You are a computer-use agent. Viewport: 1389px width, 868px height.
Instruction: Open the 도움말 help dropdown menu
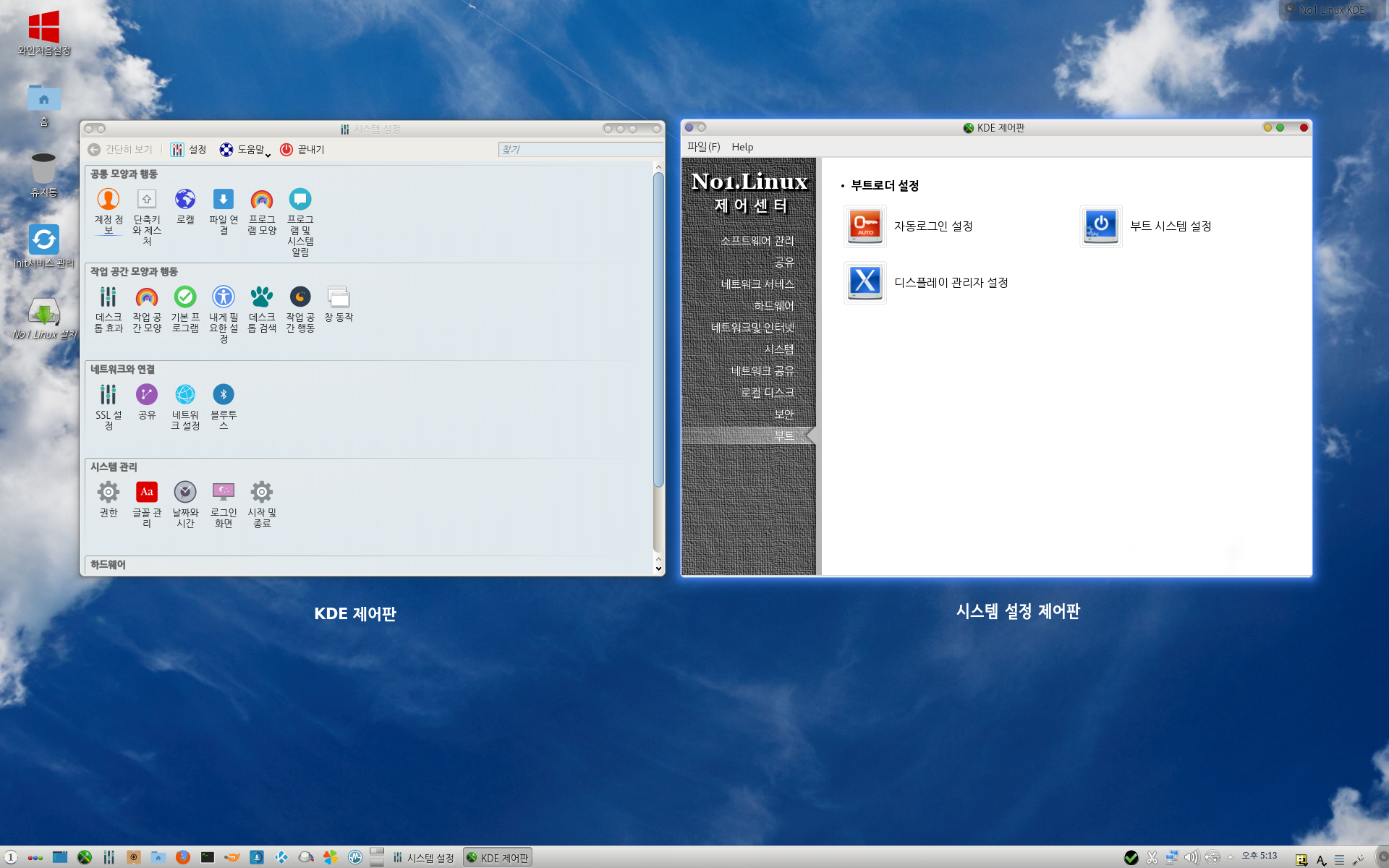[245, 150]
